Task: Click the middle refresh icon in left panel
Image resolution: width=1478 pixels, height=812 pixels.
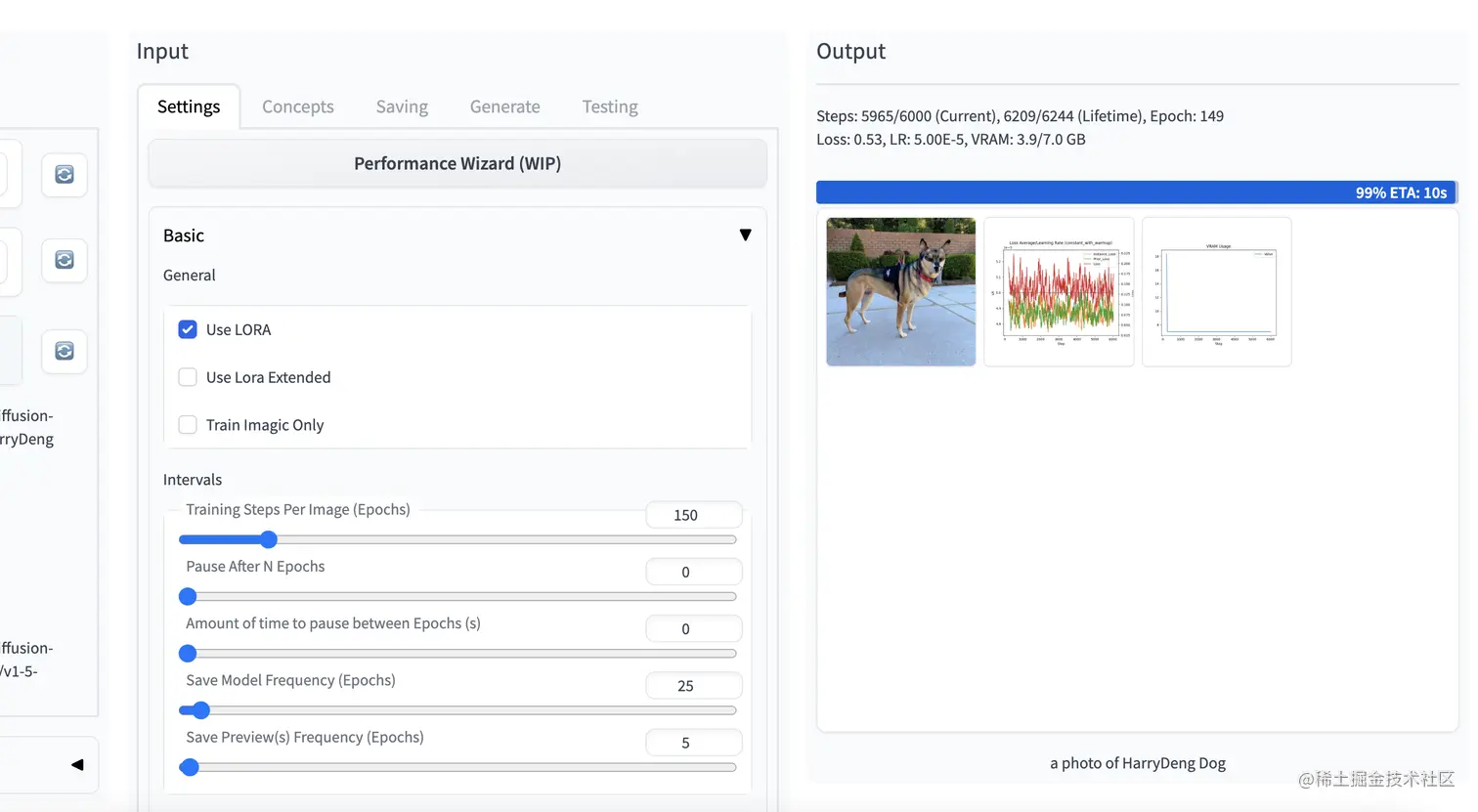Action: 65,260
